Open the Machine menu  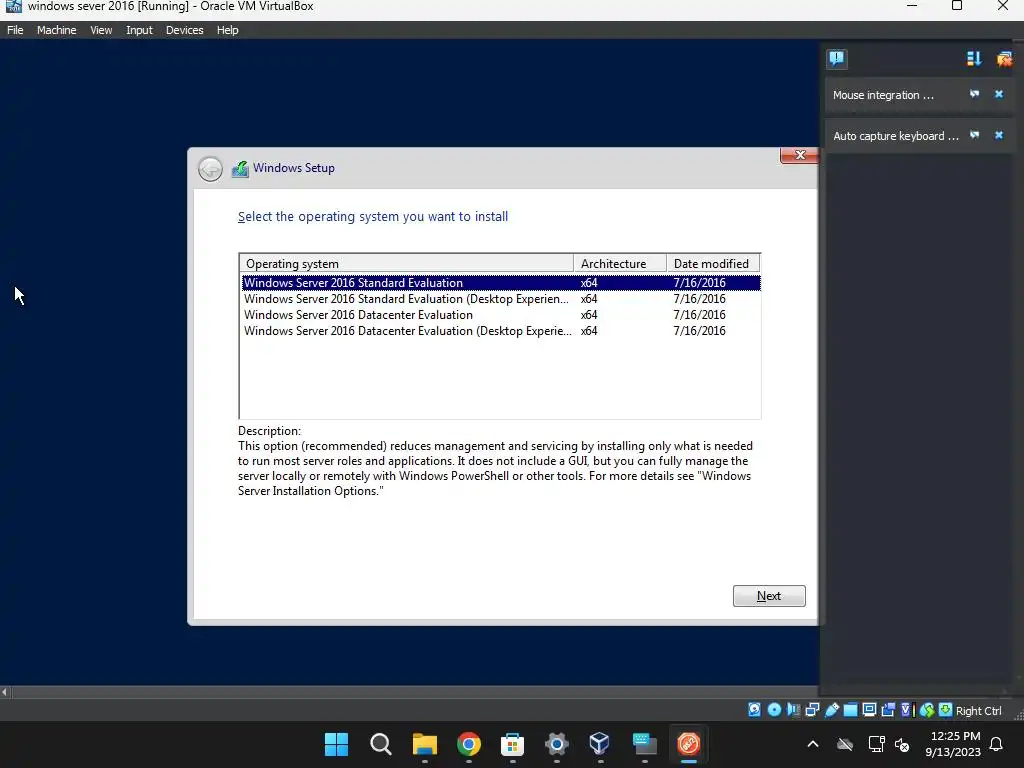tap(56, 30)
